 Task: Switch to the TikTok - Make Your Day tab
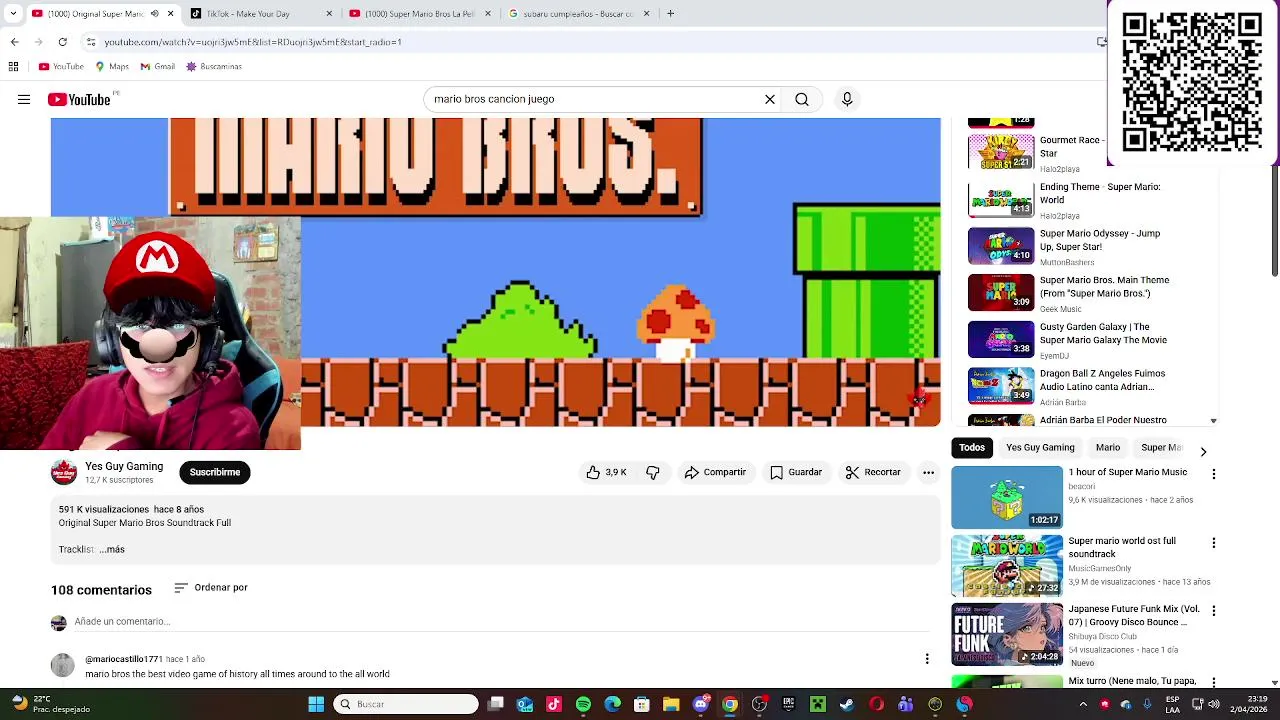coord(262,14)
